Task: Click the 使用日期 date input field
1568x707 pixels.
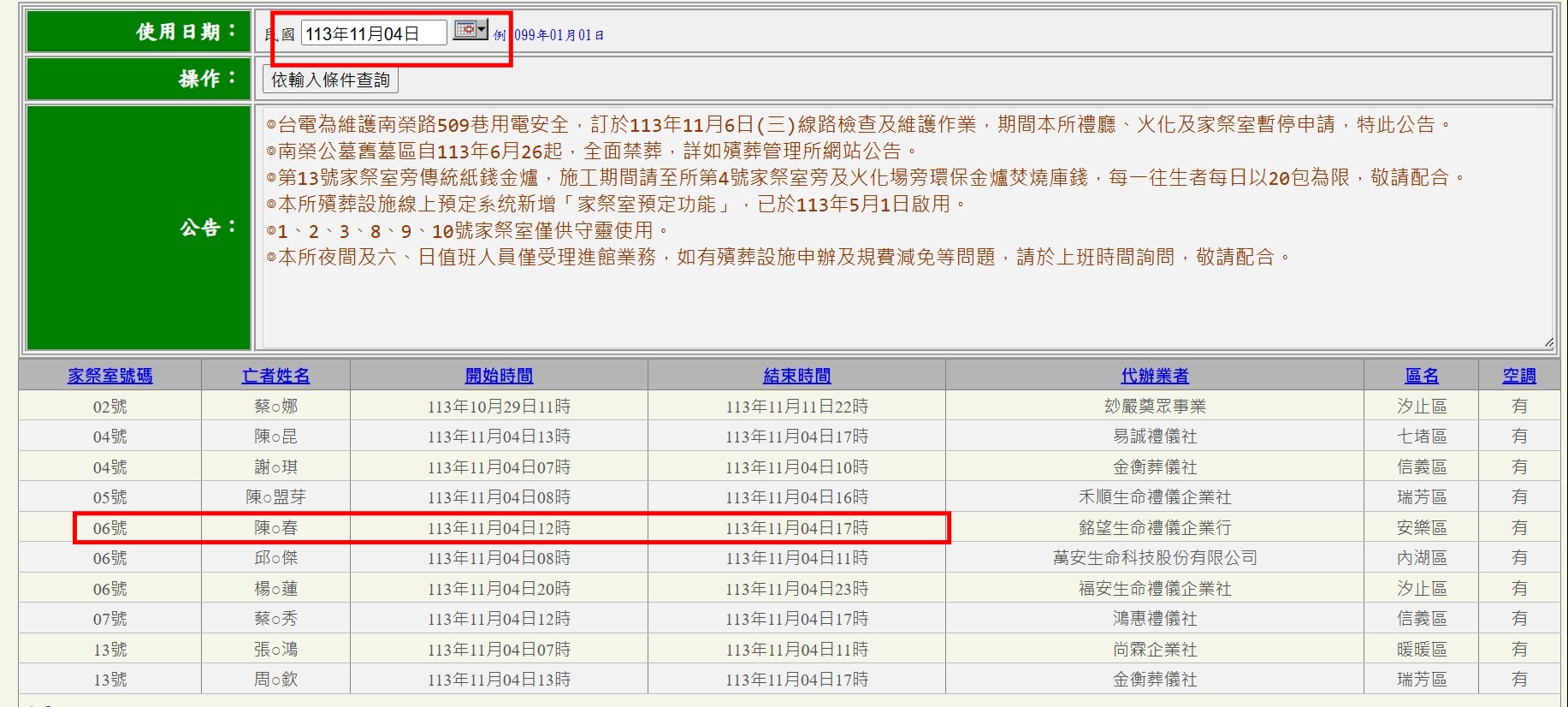Action: click(x=373, y=33)
